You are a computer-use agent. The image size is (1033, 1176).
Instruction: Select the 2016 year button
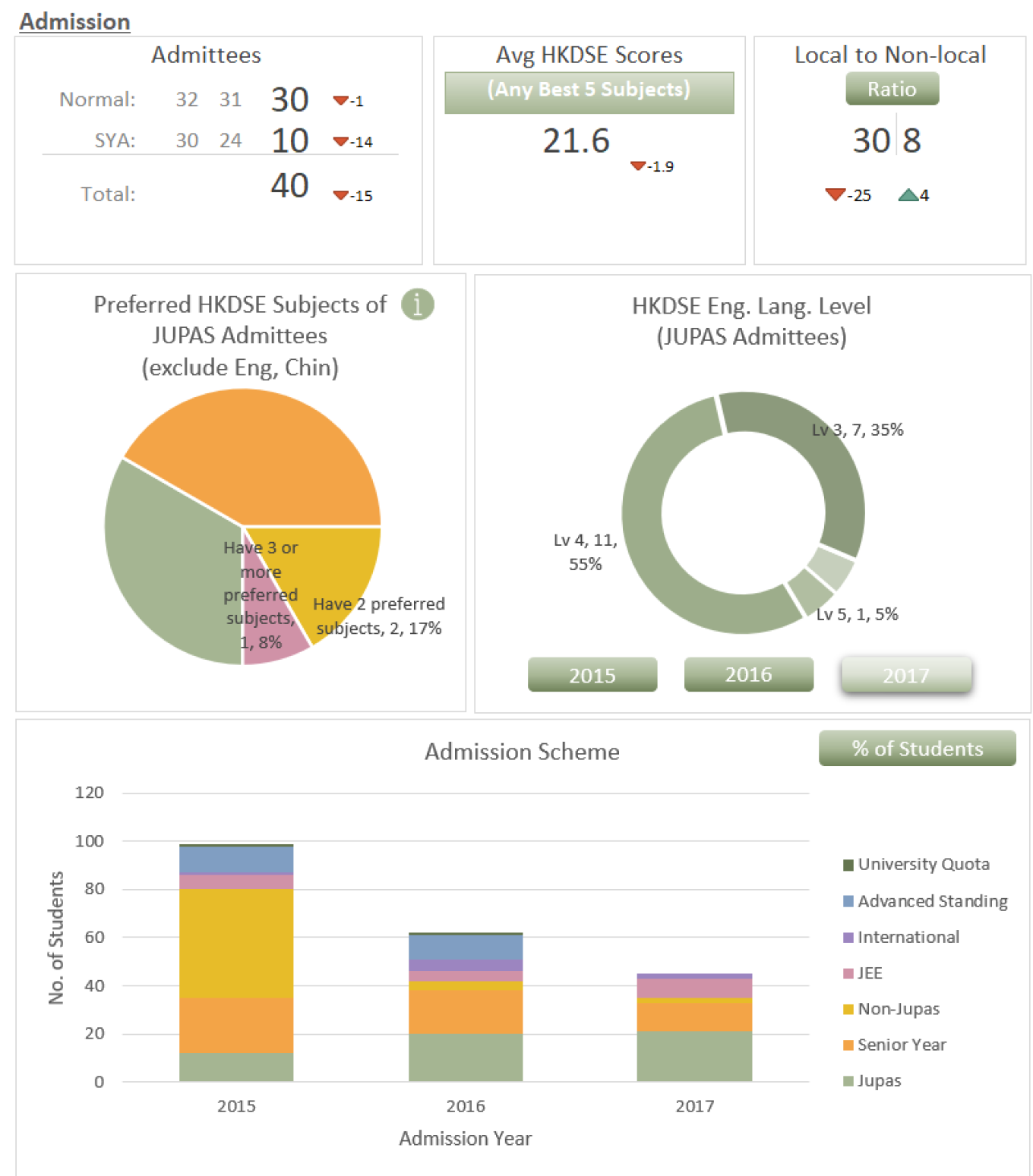pos(748,674)
